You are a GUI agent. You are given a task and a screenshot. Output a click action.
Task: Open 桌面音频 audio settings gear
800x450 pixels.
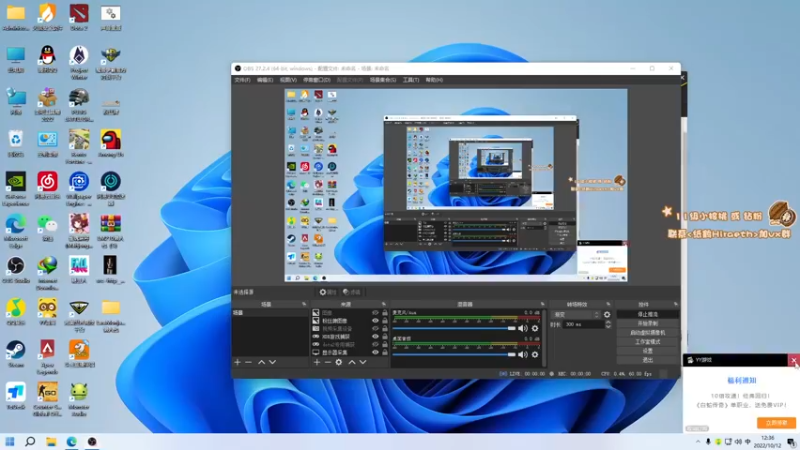click(535, 354)
